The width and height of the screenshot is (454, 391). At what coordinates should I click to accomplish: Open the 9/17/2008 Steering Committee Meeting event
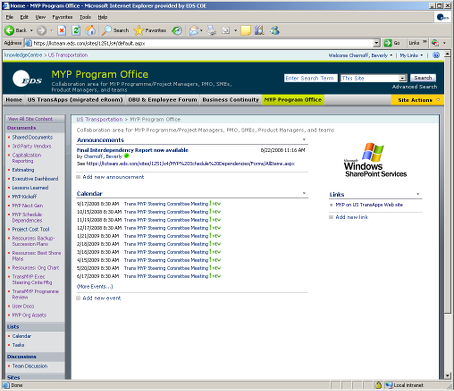166,204
